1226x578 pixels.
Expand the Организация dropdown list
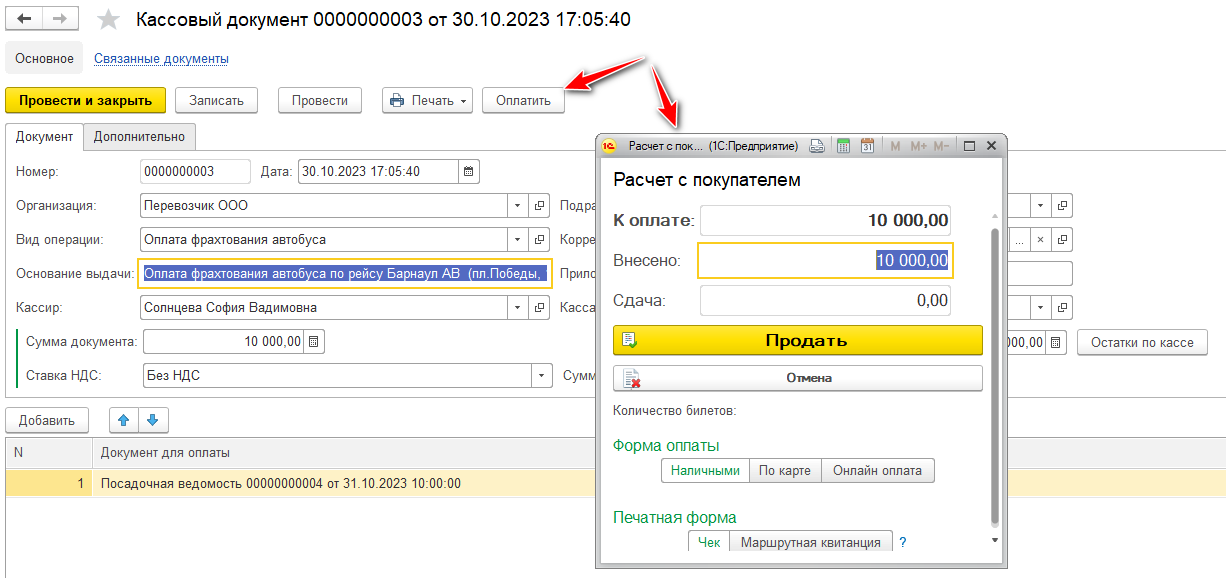pyautogui.click(x=518, y=206)
